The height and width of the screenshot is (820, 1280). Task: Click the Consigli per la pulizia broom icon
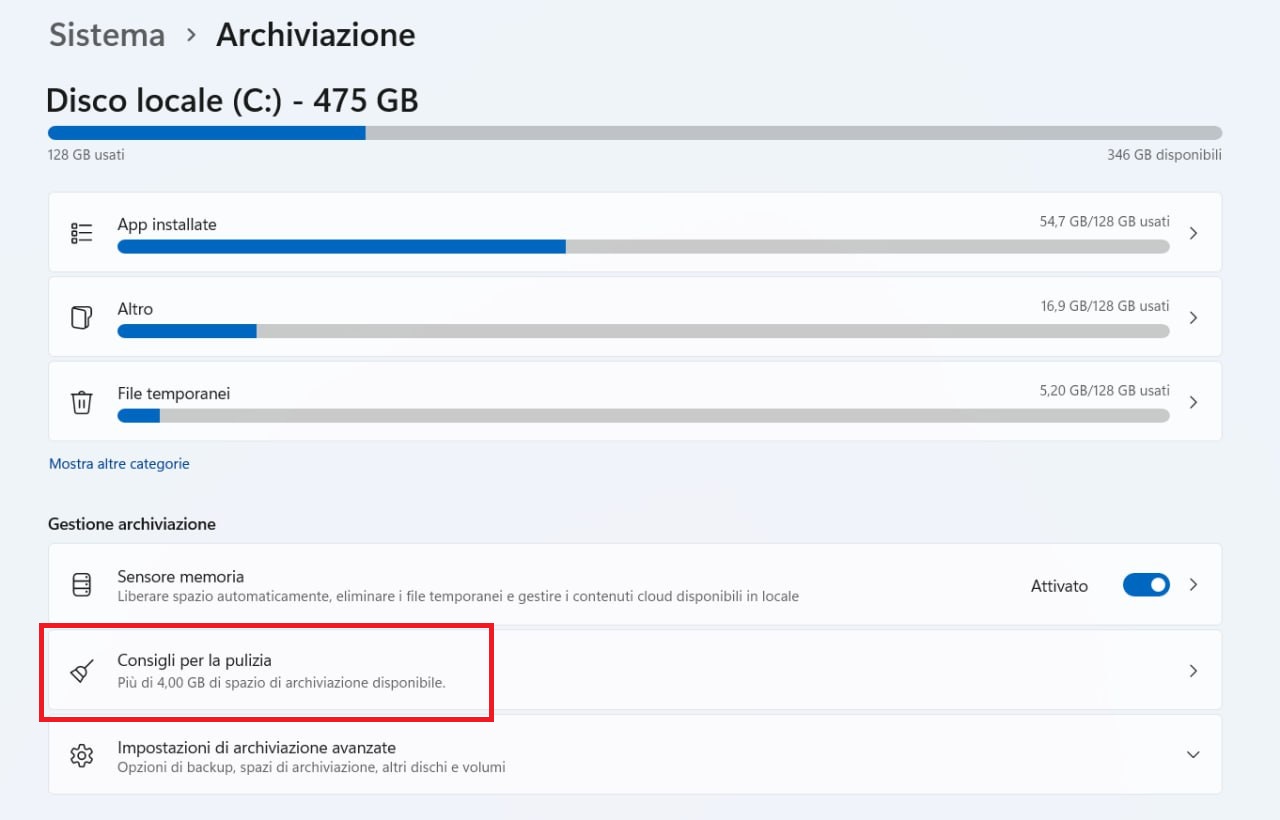tap(81, 671)
